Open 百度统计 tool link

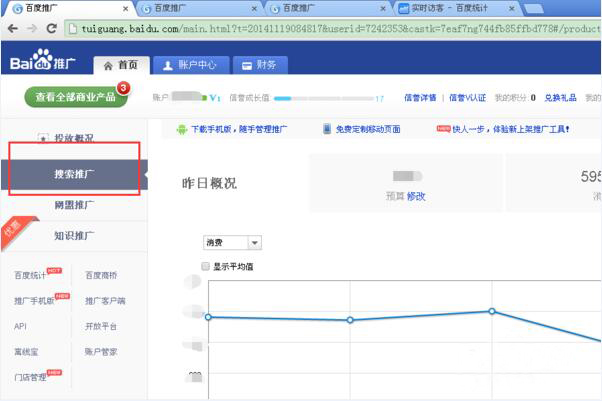point(30,275)
